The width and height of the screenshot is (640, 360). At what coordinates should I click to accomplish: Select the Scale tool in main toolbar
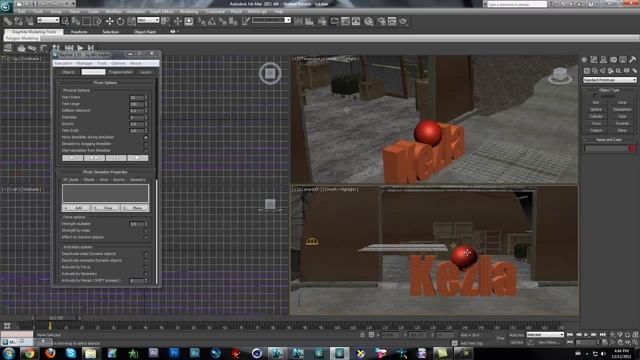click(131, 21)
